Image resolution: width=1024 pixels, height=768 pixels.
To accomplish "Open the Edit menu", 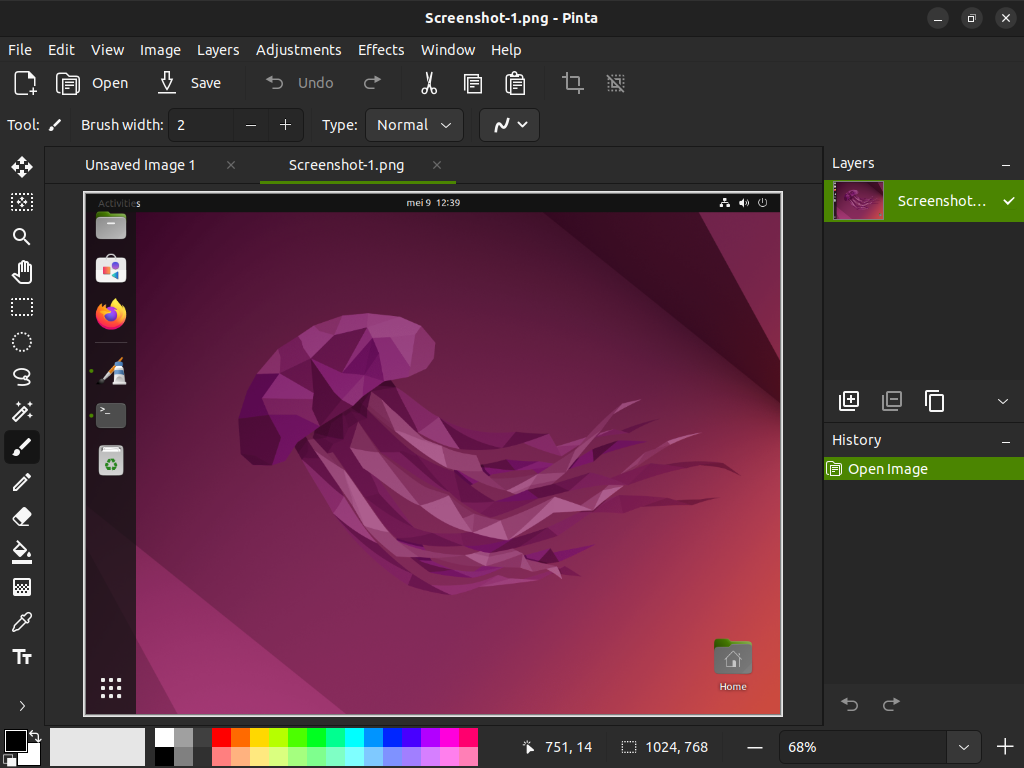I will [x=61, y=50].
